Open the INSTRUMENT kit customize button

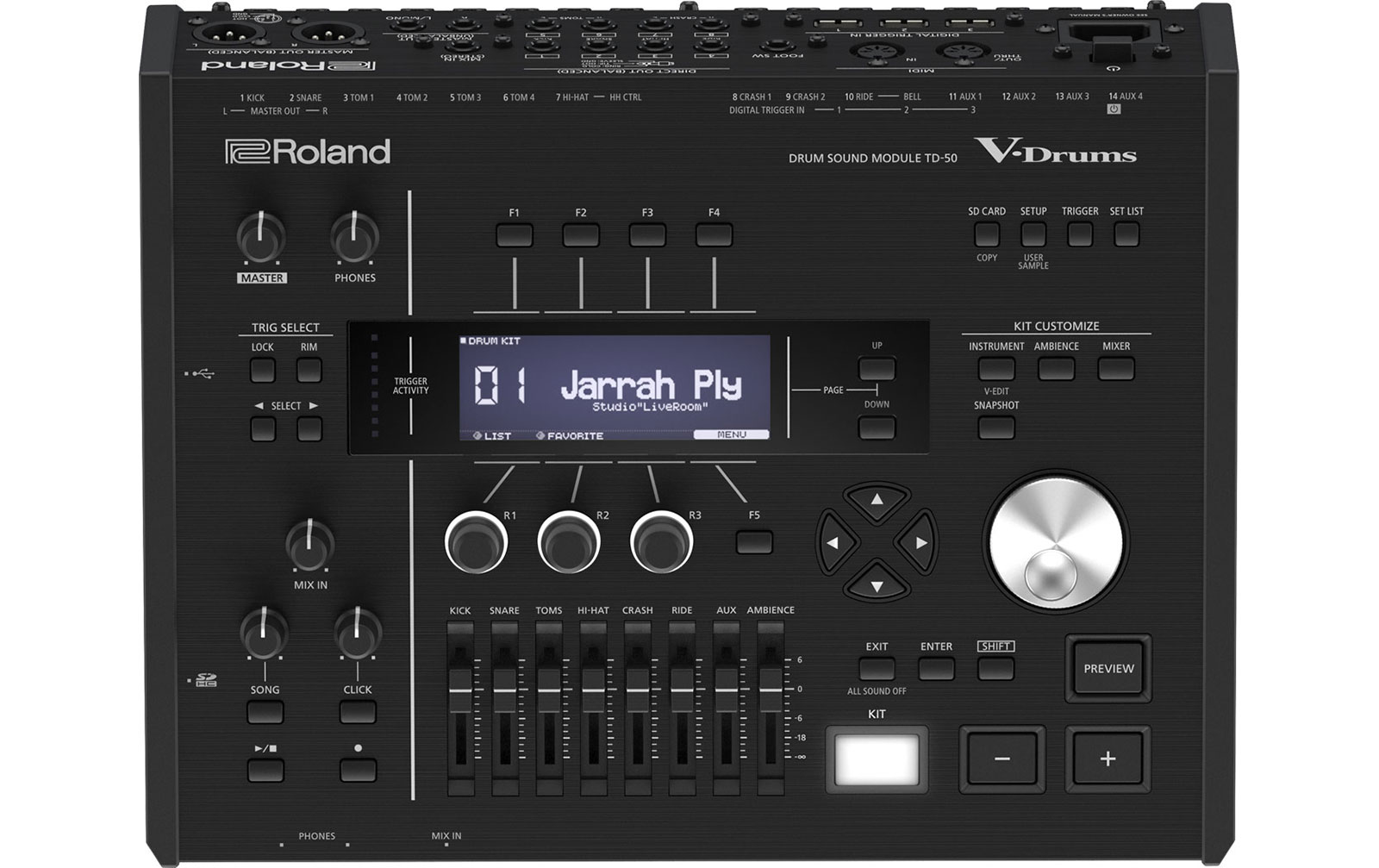coord(996,368)
